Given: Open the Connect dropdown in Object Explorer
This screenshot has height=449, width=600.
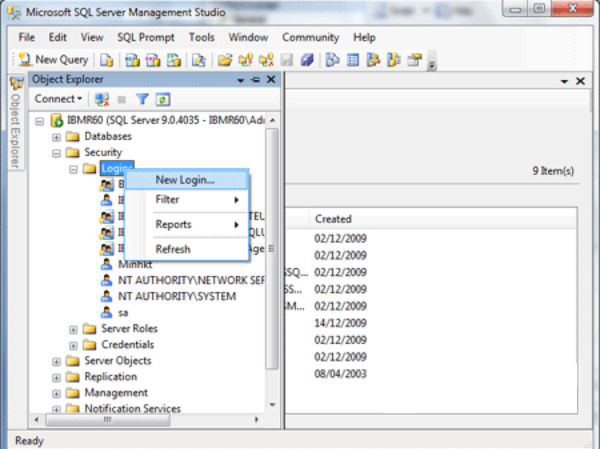Looking at the screenshot, I should click(x=57, y=99).
